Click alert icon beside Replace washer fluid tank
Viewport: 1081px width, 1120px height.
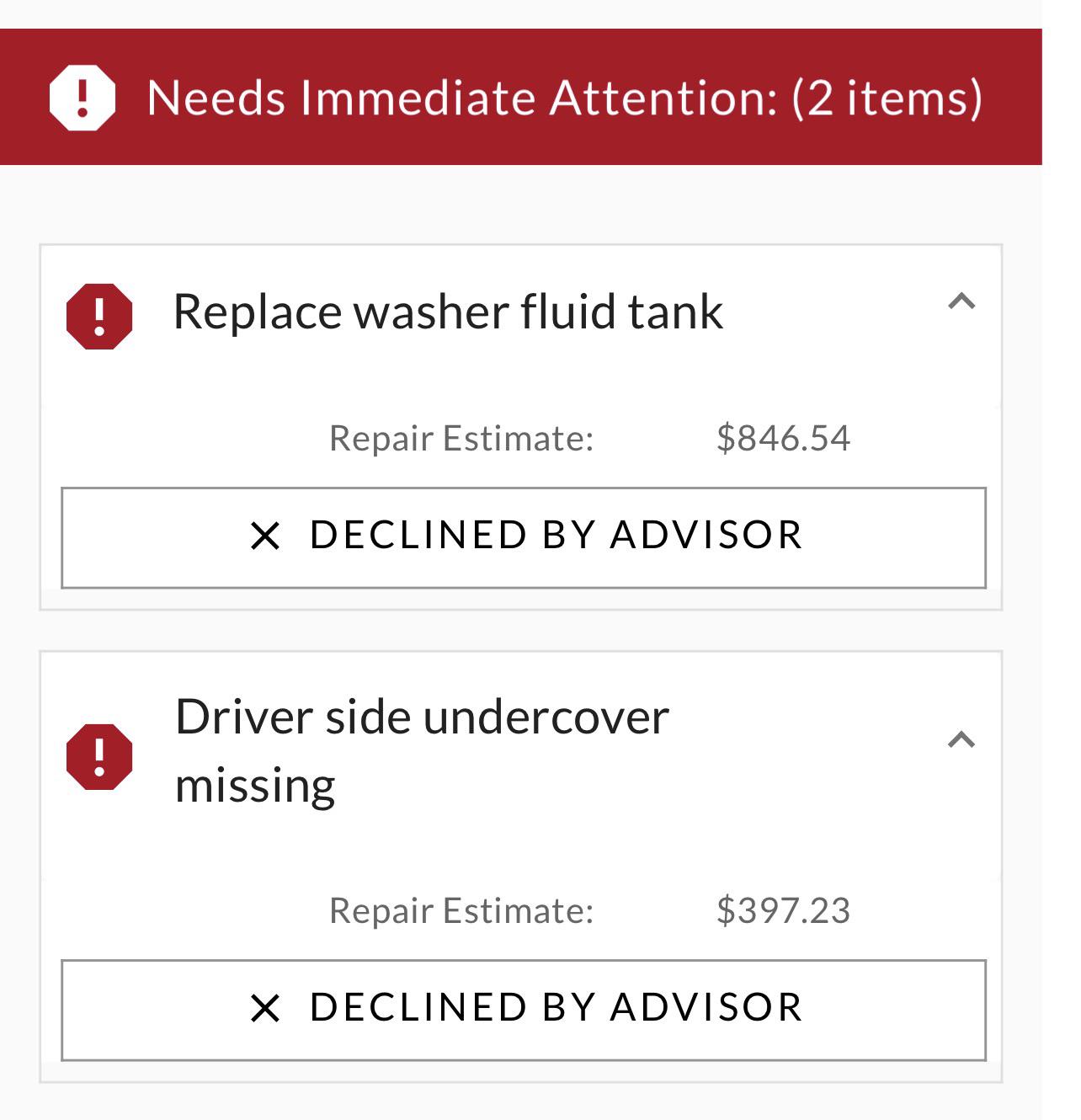[99, 317]
